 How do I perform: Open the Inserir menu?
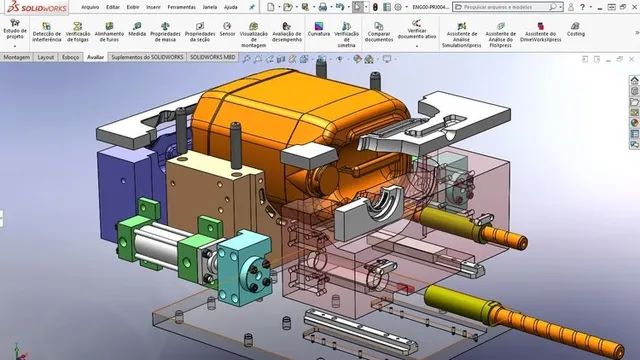pyautogui.click(x=153, y=7)
